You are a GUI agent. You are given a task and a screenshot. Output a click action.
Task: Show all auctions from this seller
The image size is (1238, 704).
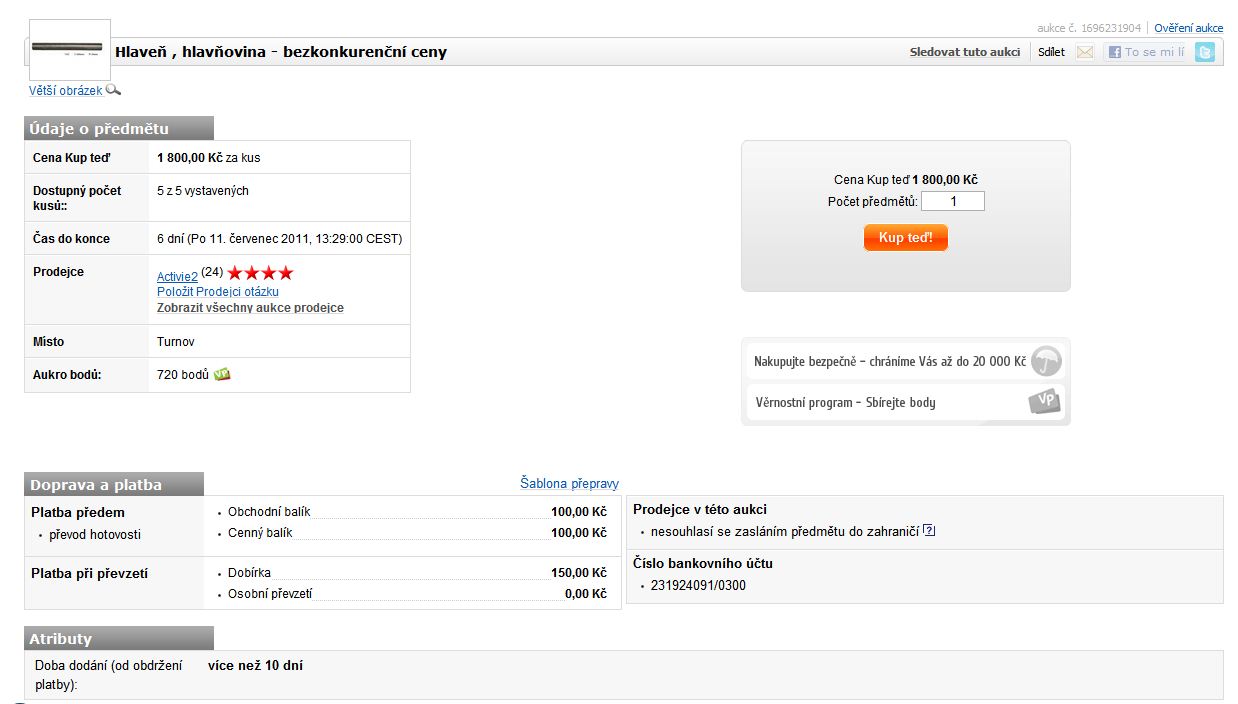[250, 308]
